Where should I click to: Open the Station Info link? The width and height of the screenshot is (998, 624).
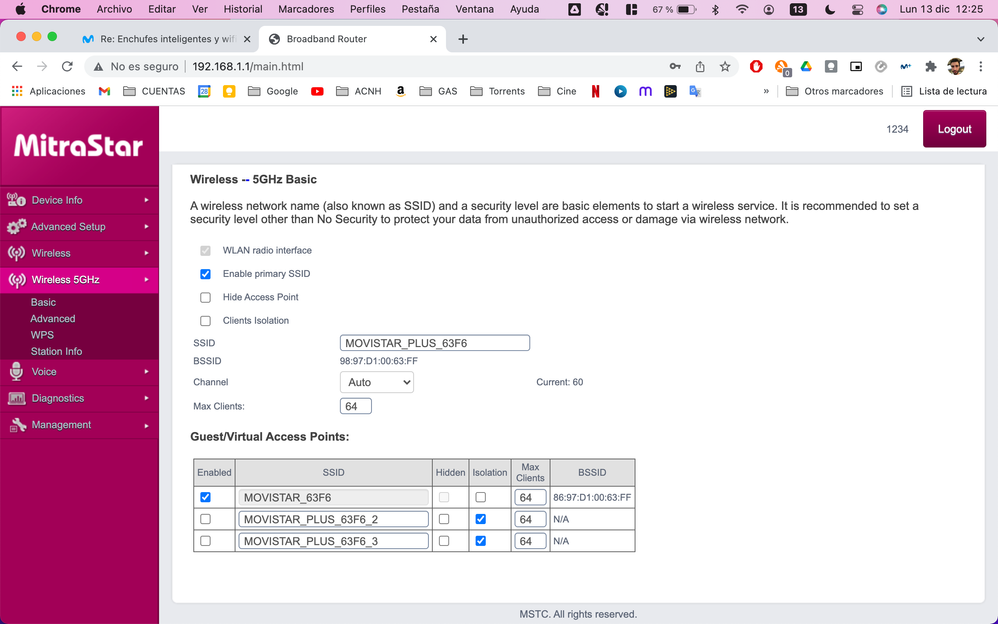56,352
